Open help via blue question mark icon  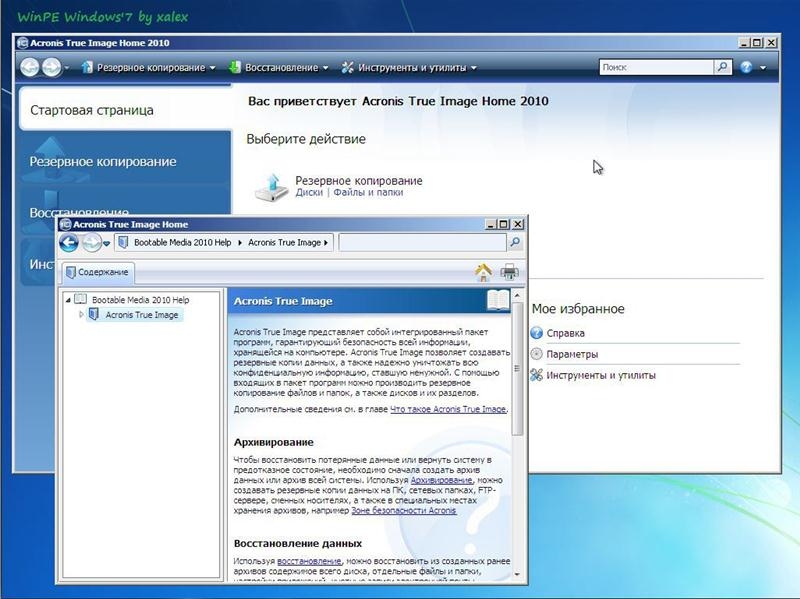pyautogui.click(x=746, y=67)
